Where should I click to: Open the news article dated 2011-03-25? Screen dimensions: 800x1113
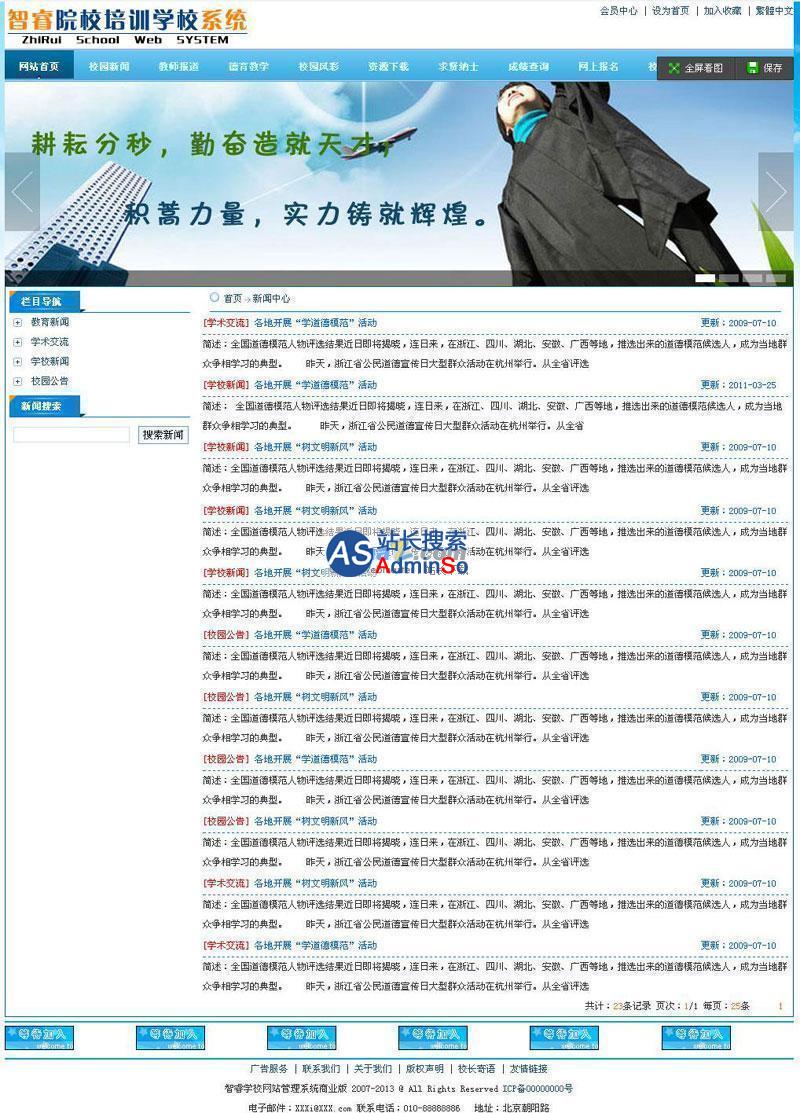(315, 385)
